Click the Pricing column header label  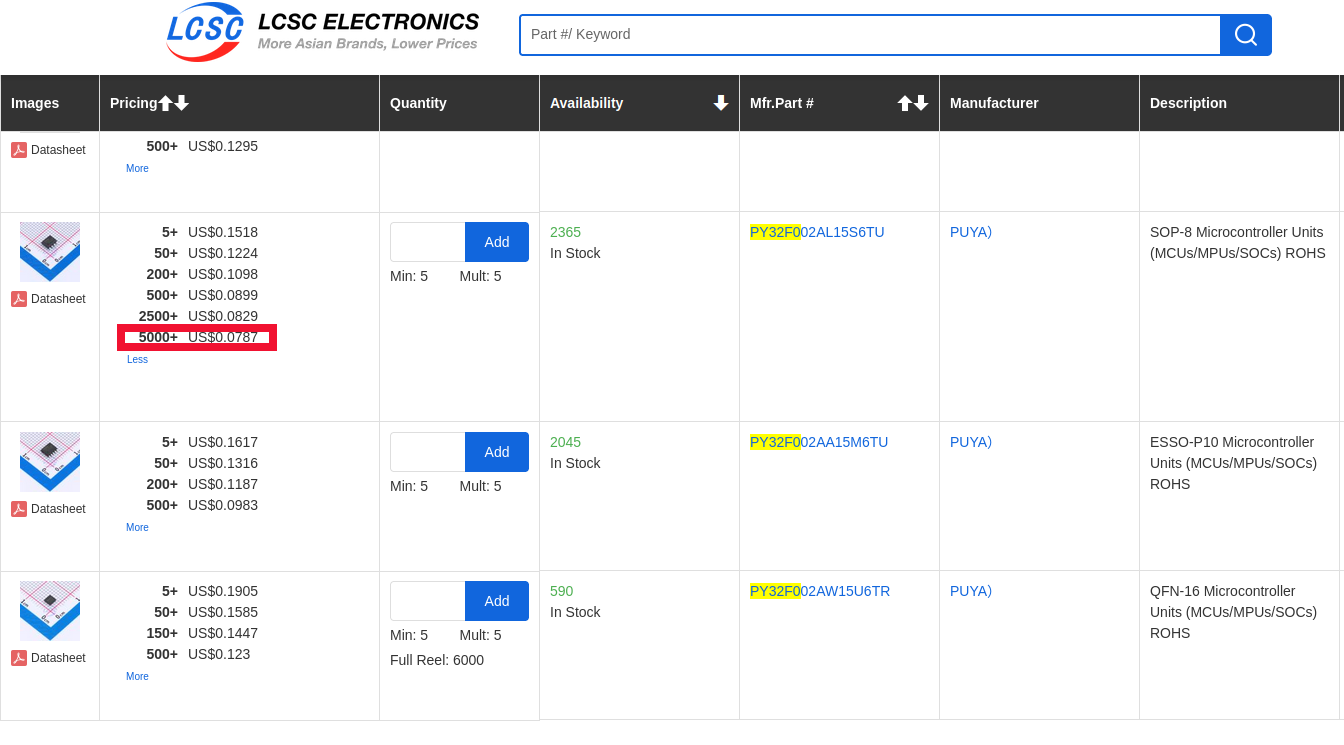pyautogui.click(x=134, y=103)
